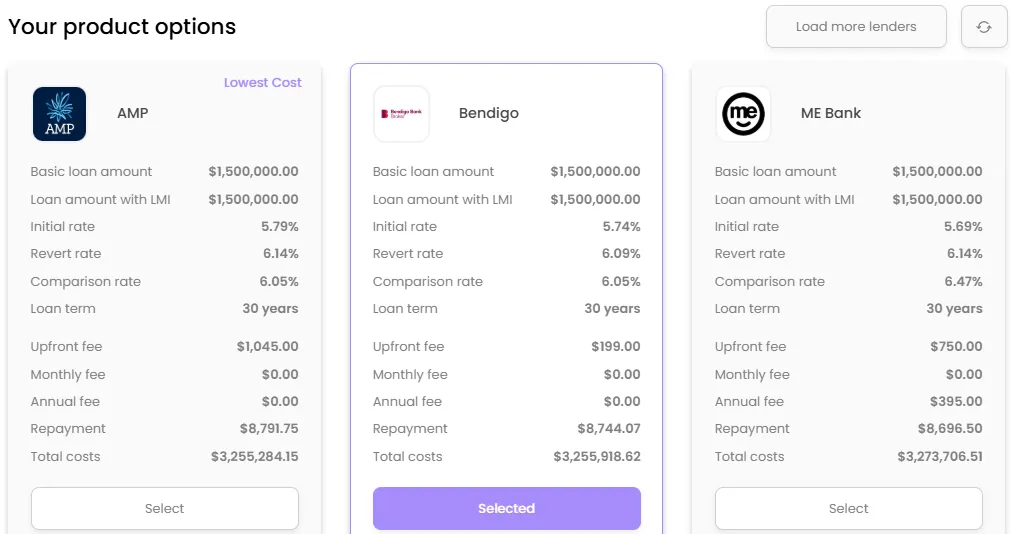Click the Your product options heading
Viewport: 1012px width, 534px height.
click(122, 26)
